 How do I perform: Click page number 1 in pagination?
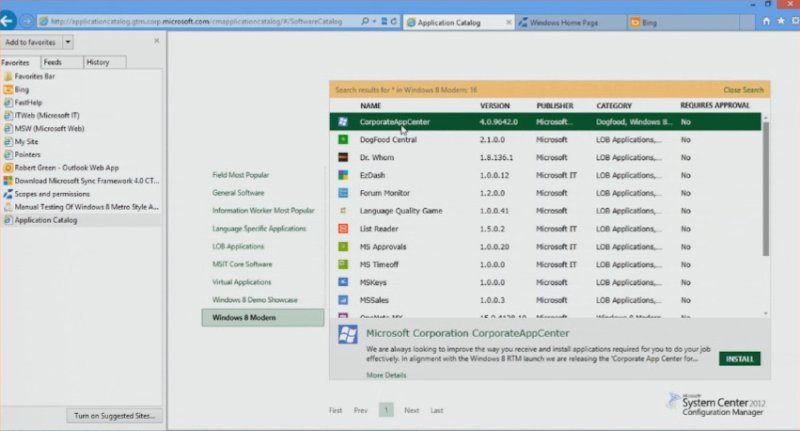coord(386,410)
